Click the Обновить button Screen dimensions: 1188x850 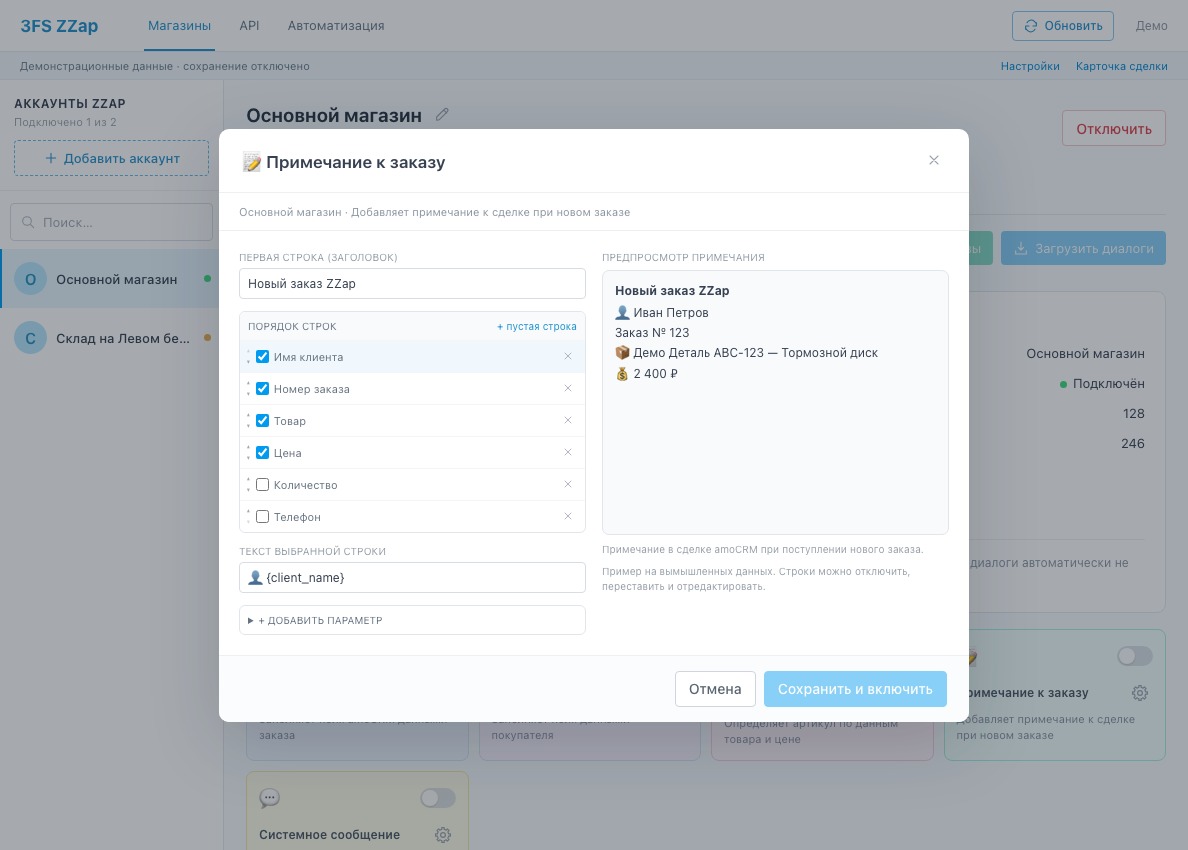[x=1063, y=26]
